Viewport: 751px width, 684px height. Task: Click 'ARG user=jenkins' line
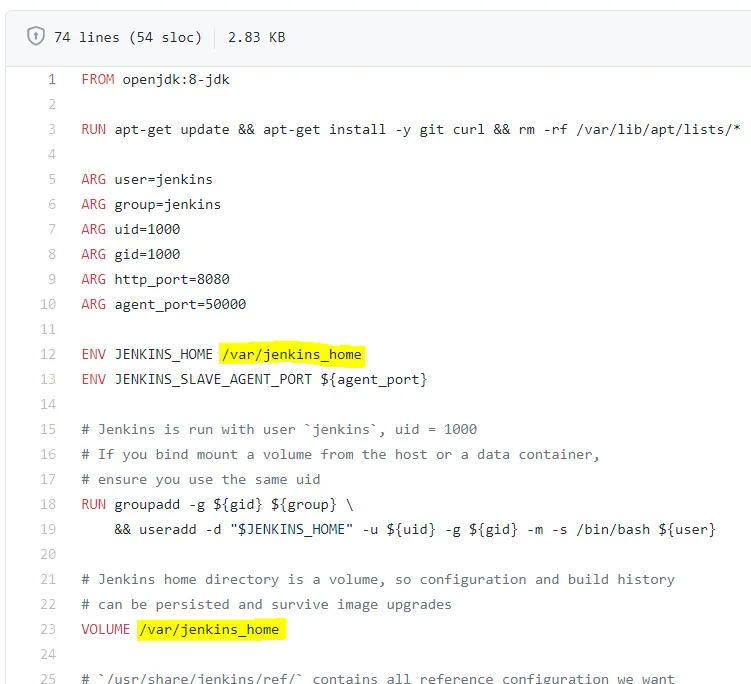coord(147,180)
